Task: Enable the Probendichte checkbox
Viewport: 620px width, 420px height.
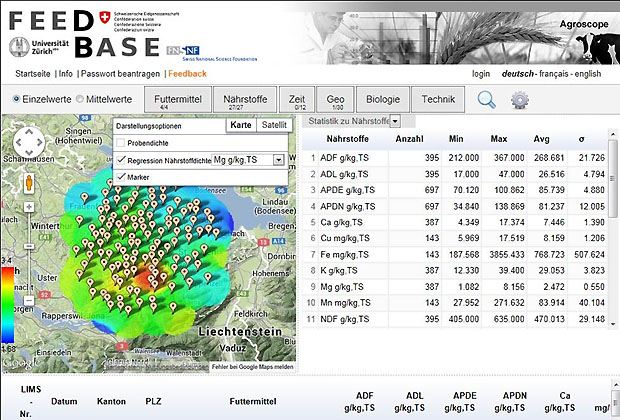Action: coord(122,144)
